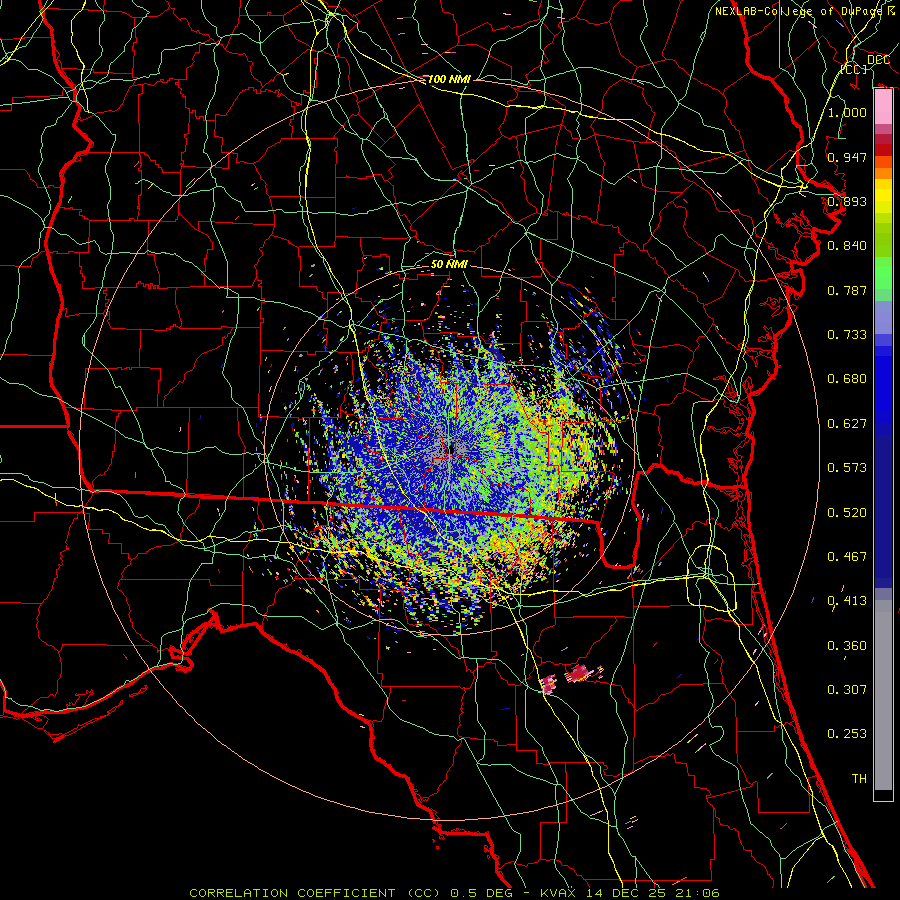Viewport: 900px width, 900px height.
Task: Click the 50 NMI range ring label
Action: (449, 264)
